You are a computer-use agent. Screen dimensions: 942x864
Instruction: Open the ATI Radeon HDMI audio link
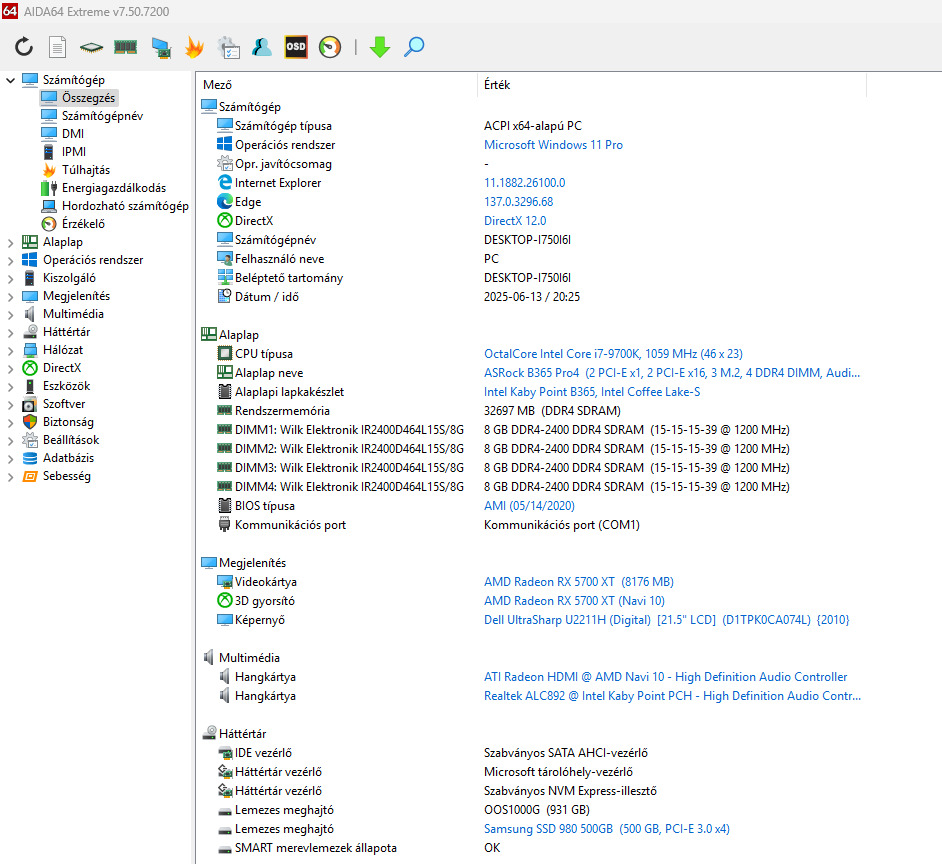tap(666, 677)
